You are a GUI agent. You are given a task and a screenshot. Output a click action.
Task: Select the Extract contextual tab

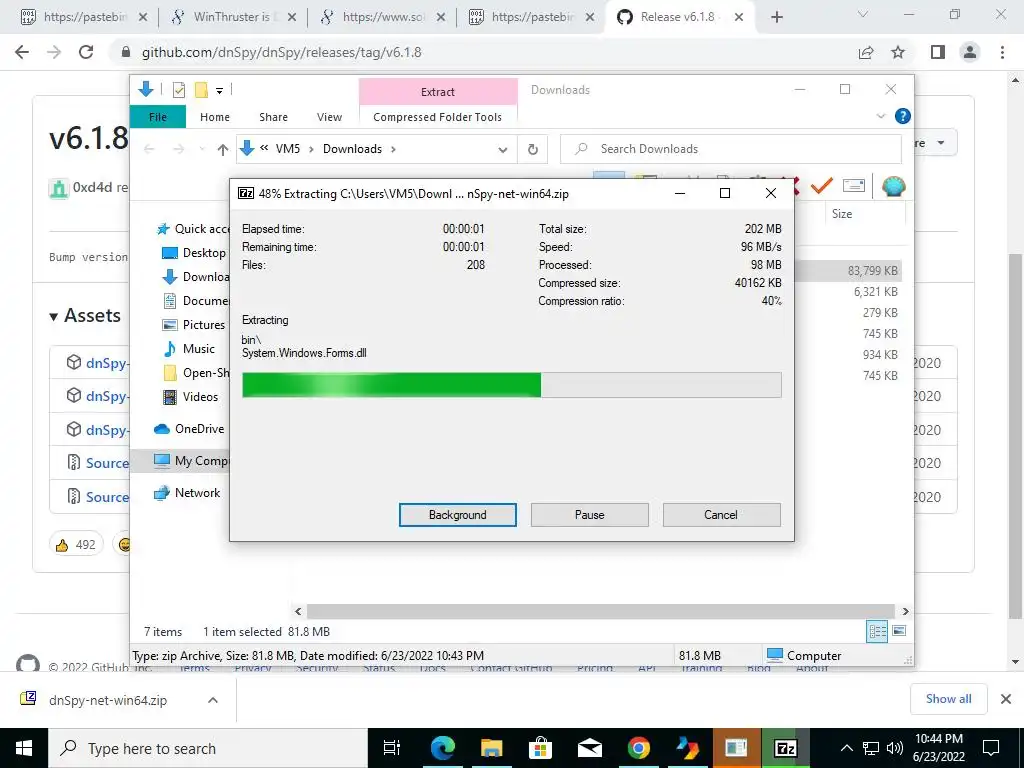438,92
